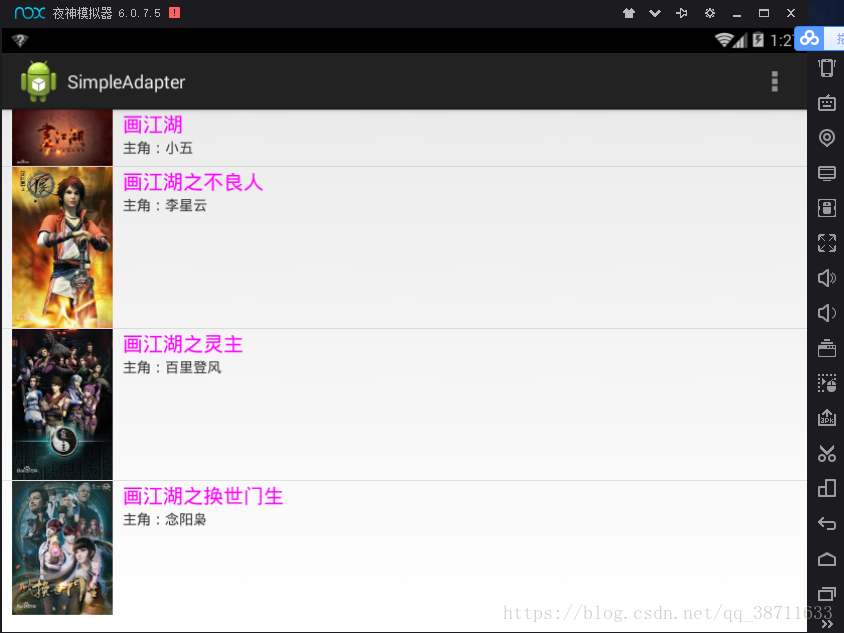
Task: Go to Android home screen
Action: point(827,559)
